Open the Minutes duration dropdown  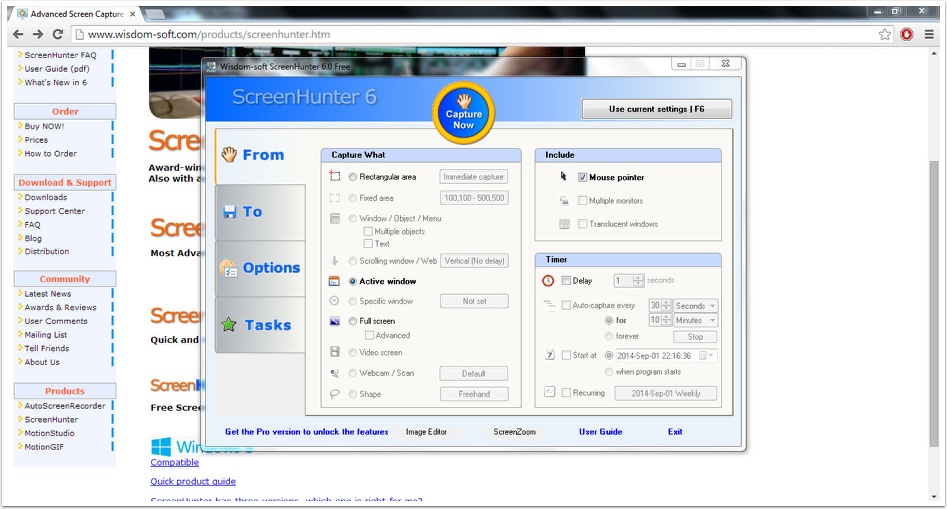pos(696,320)
